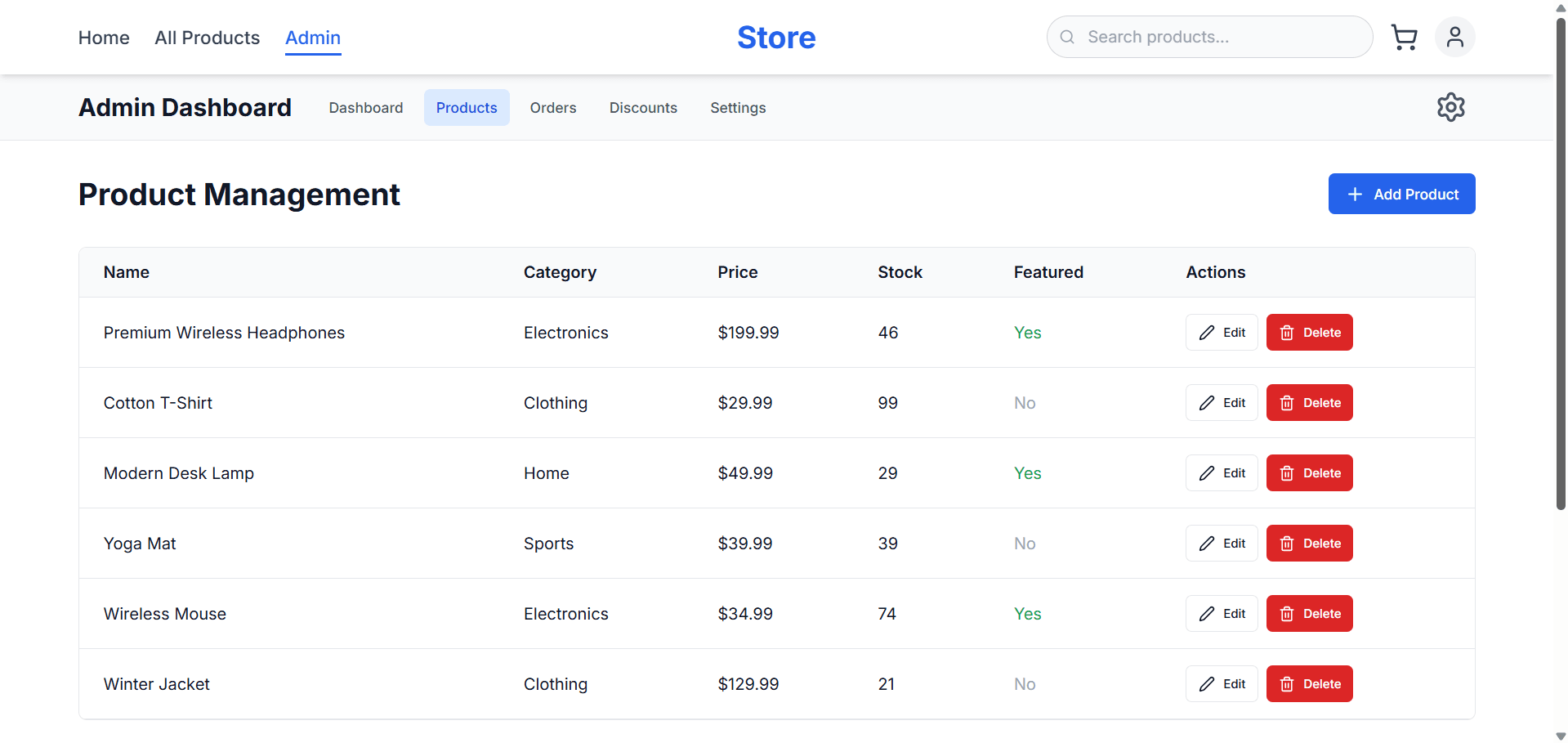This screenshot has height=743, width=1568.
Task: Click the edit pencil for Wireless Mouse
Action: pyautogui.click(x=1208, y=613)
